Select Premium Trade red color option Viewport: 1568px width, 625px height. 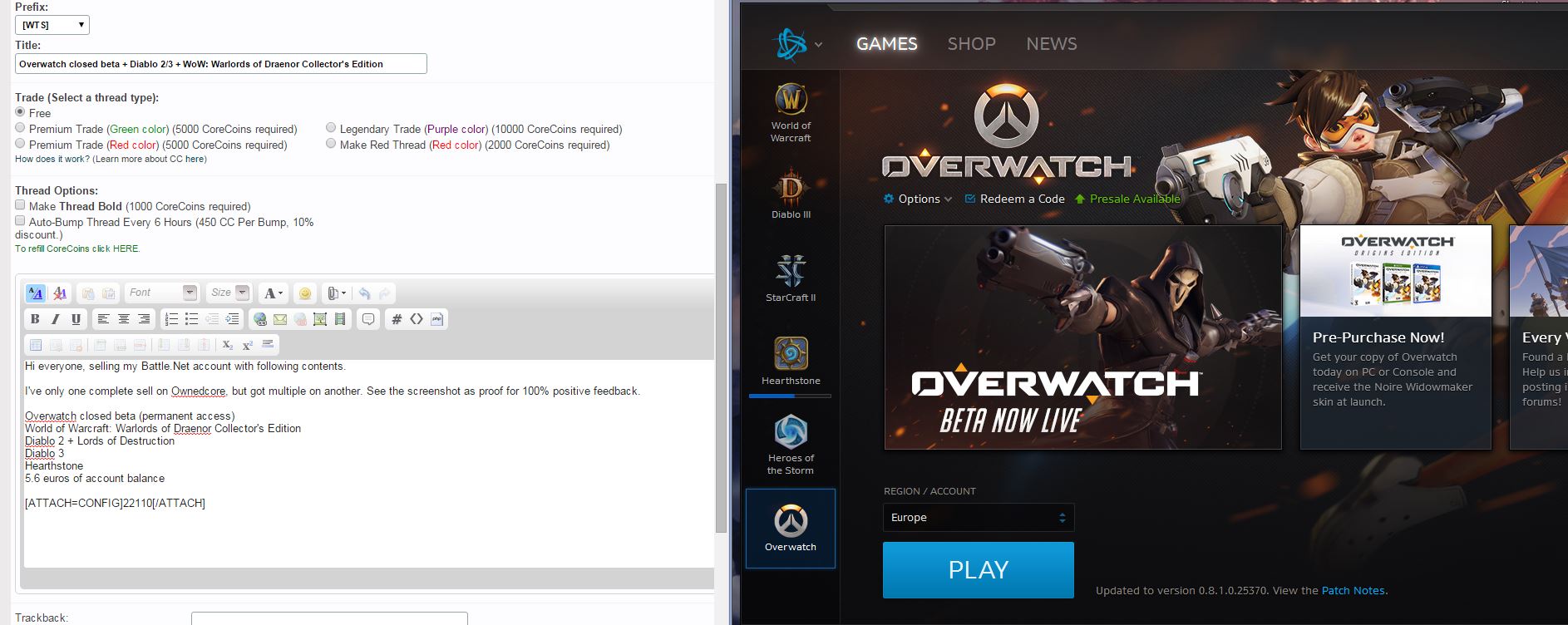click(x=20, y=143)
